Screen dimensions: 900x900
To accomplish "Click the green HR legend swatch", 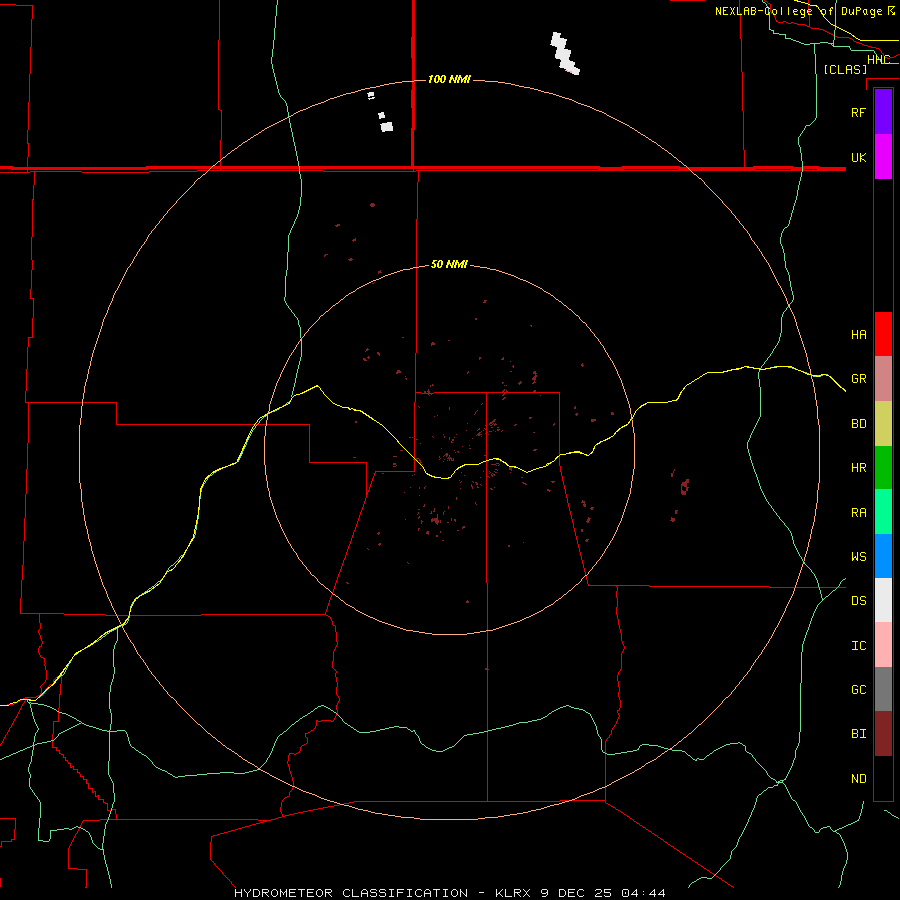I will coord(883,468).
